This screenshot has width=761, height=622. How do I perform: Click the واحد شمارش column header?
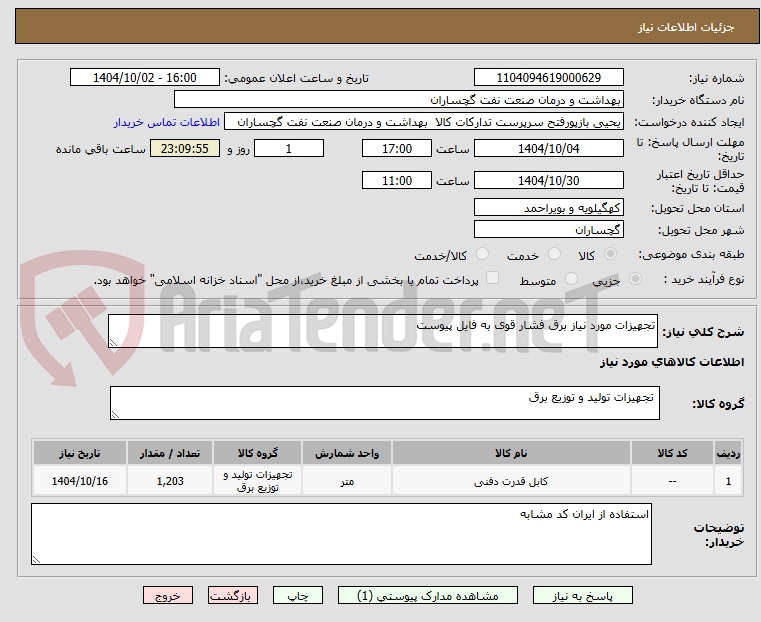(347, 453)
